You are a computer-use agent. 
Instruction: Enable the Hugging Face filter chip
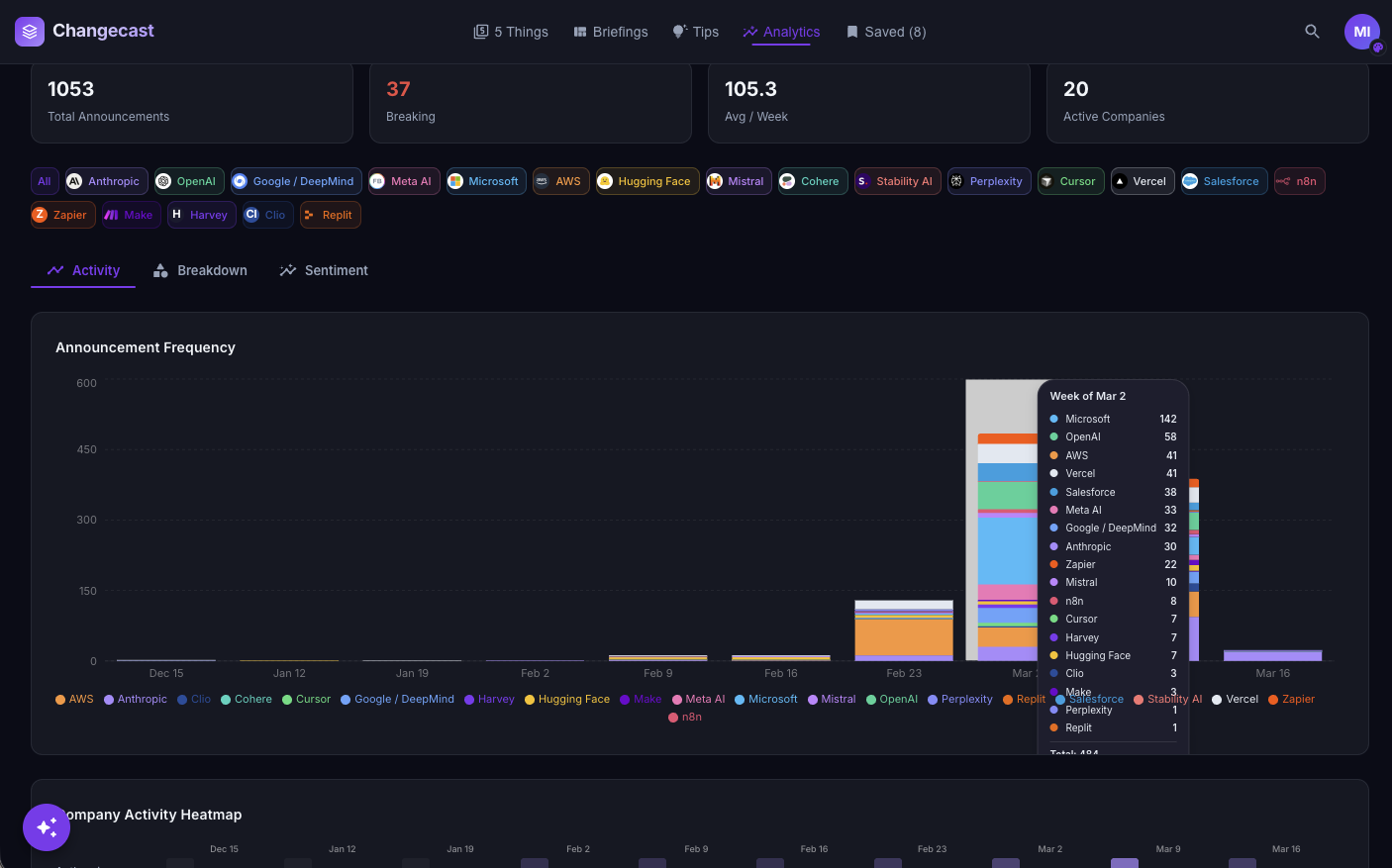[646, 181]
